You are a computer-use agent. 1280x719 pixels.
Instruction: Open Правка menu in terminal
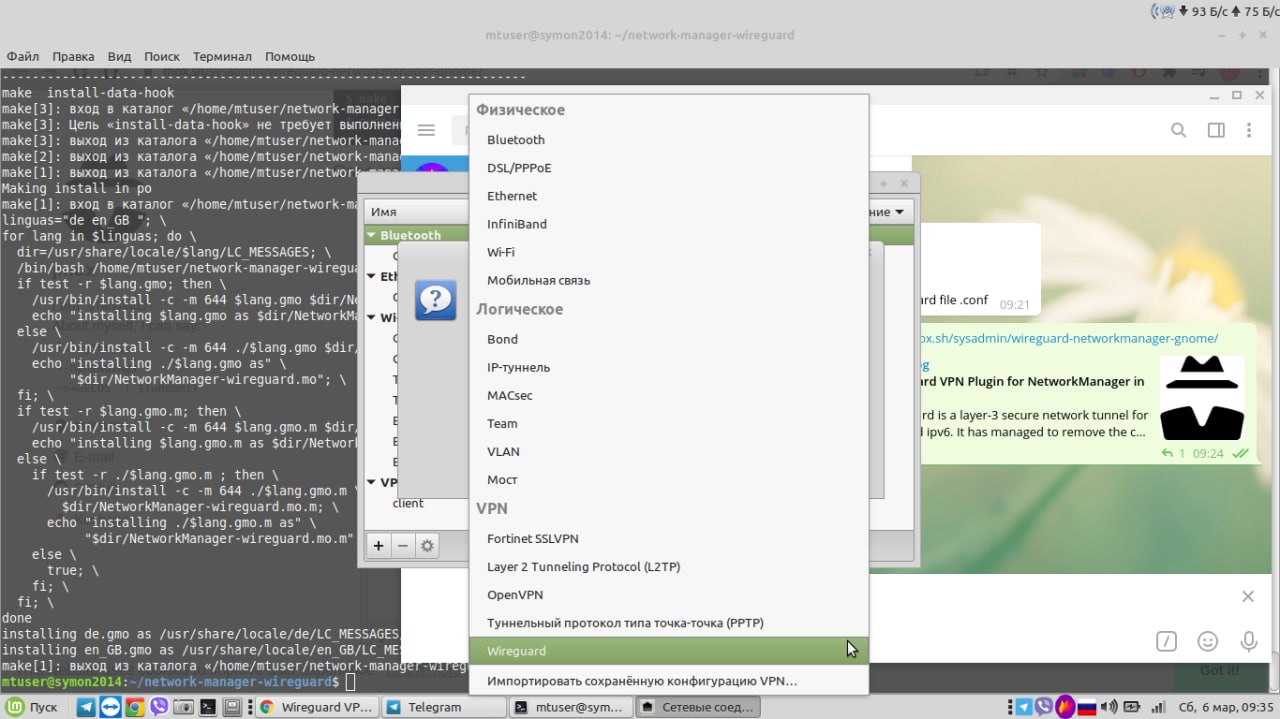73,57
